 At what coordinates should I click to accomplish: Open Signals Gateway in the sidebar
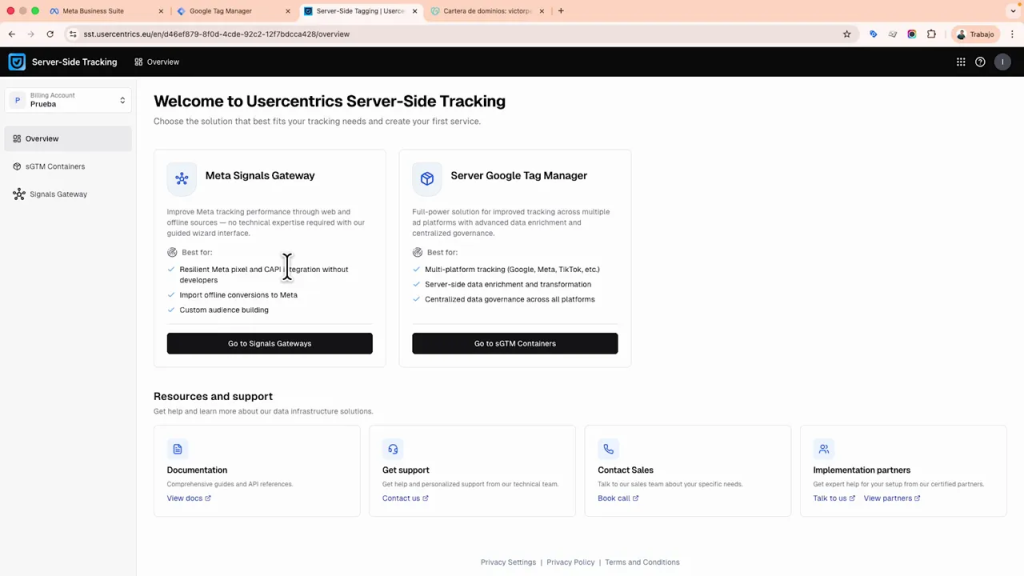pyautogui.click(x=68, y=194)
